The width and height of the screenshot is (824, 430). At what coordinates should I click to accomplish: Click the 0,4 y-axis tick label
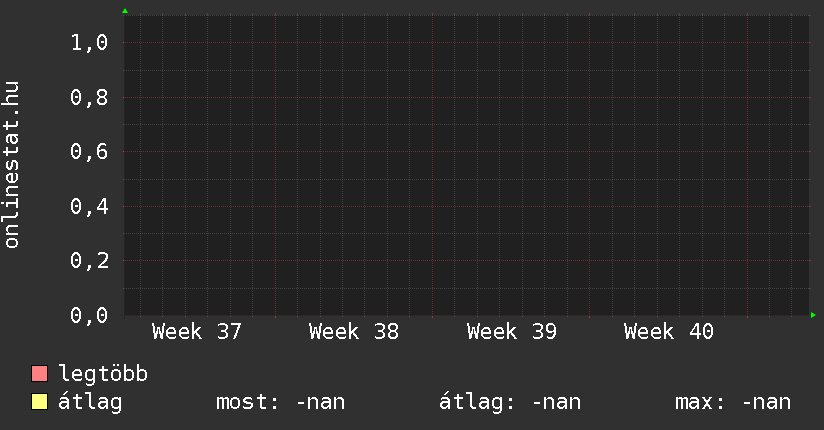pos(89,207)
